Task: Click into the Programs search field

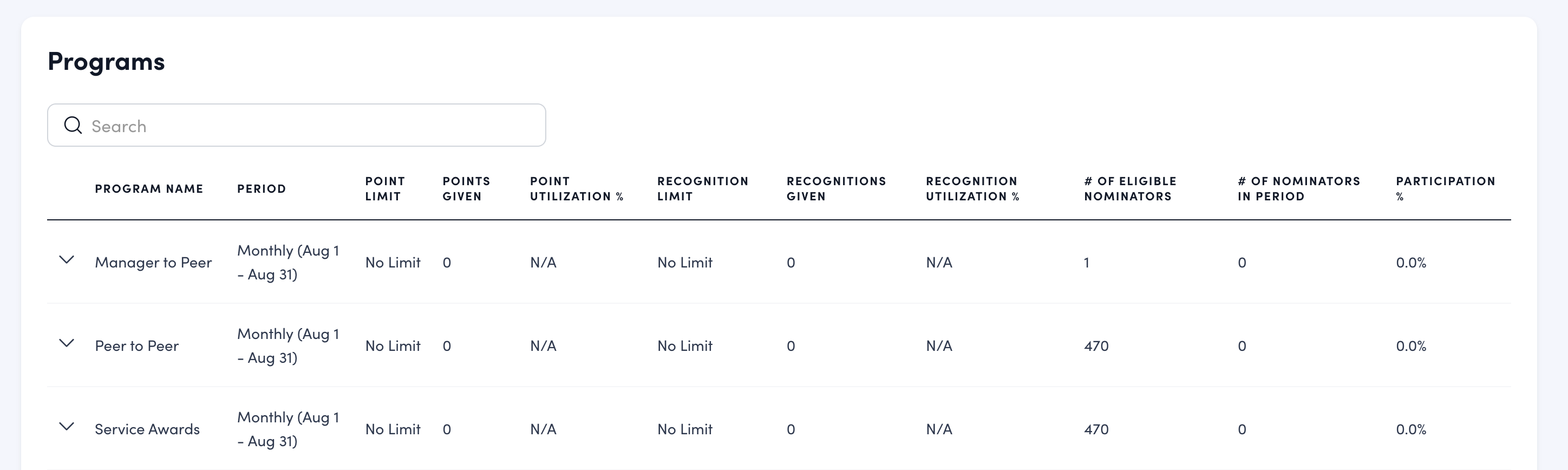Action: [304, 126]
